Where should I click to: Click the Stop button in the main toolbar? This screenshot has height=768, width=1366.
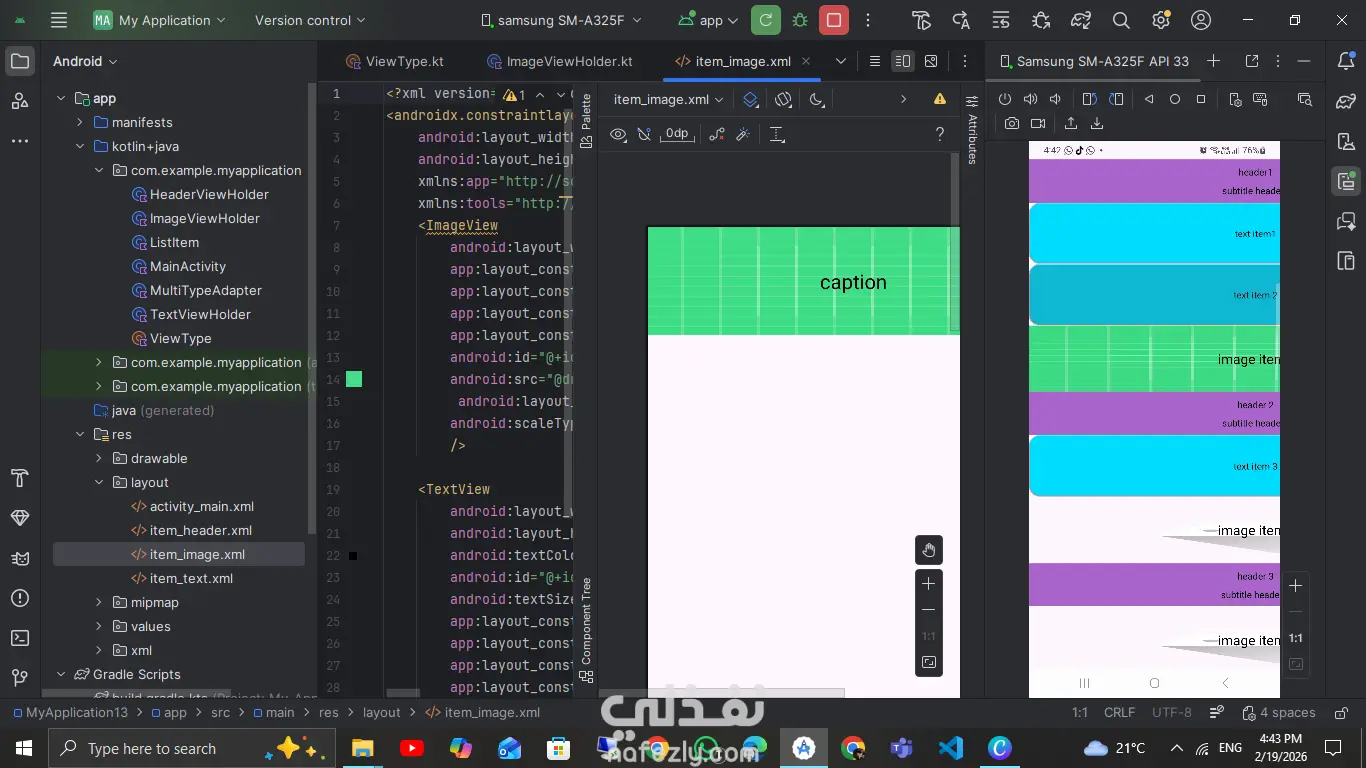[x=834, y=20]
